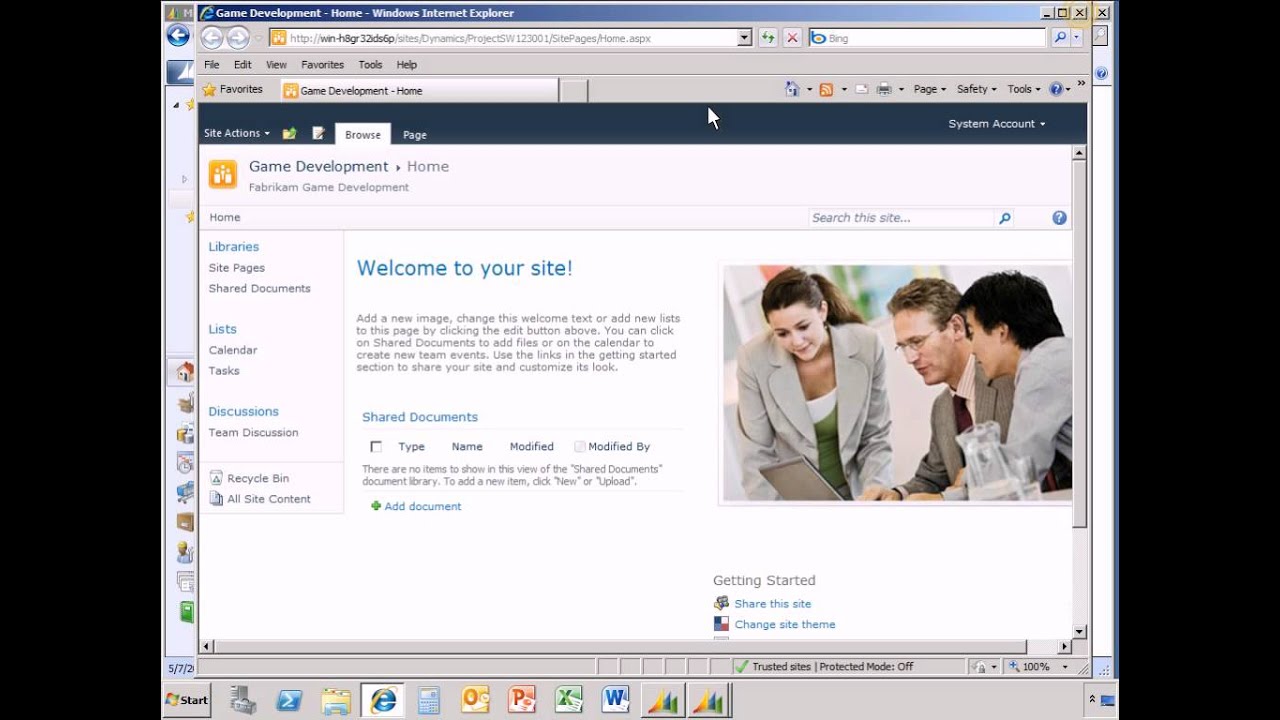Screen dimensions: 1280x720
Task: Click the All Site Content icon
Action: tap(216, 498)
